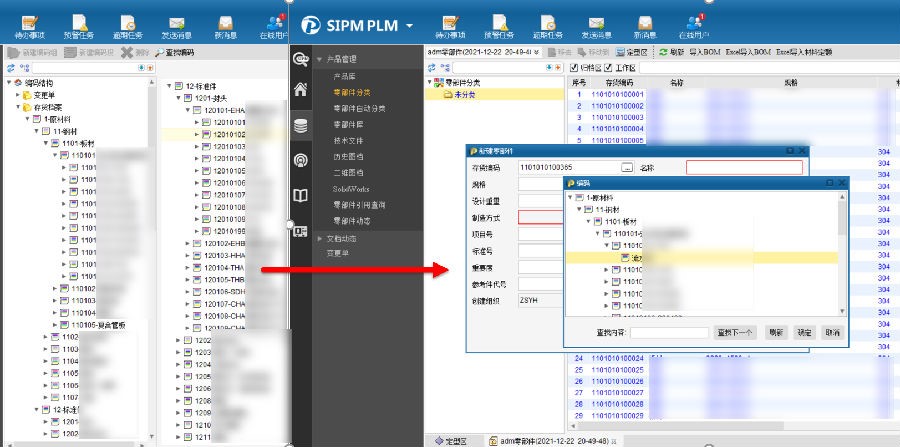The width and height of the screenshot is (900, 447).
Task: Open 零部件库 in the side menu
Action: coord(345,123)
